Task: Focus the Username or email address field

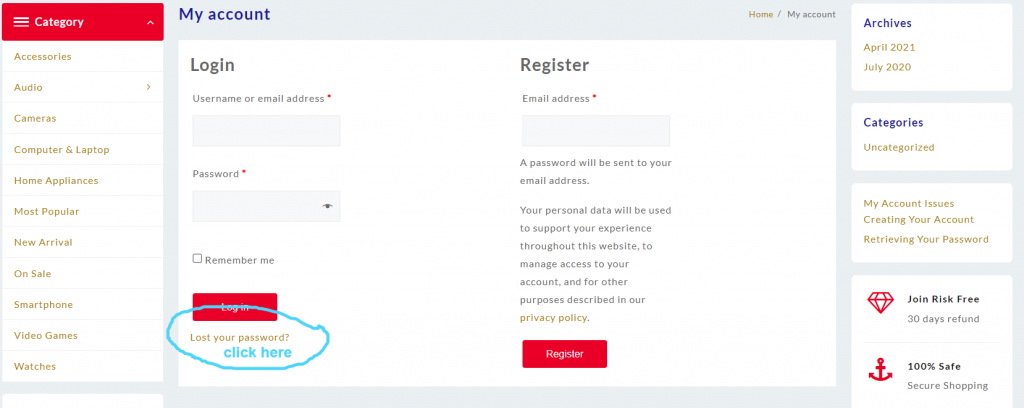Action: [266, 131]
